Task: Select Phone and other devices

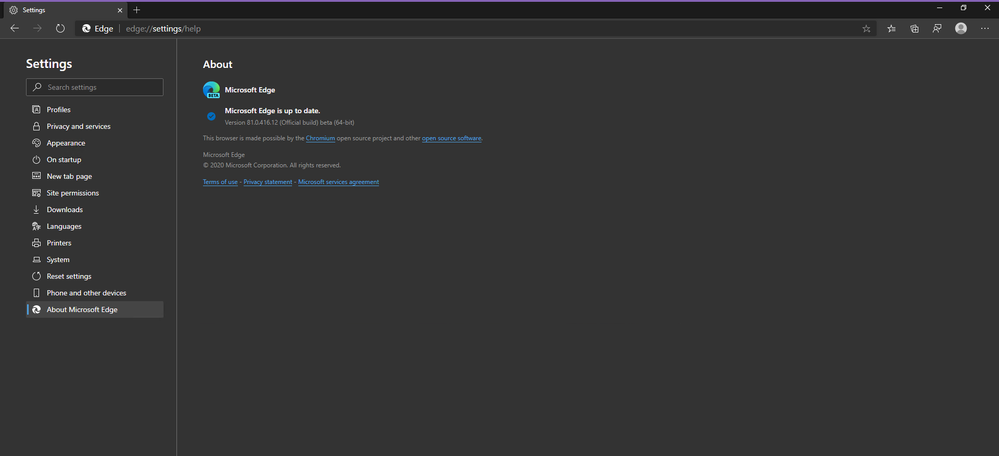Action: [x=95, y=293]
